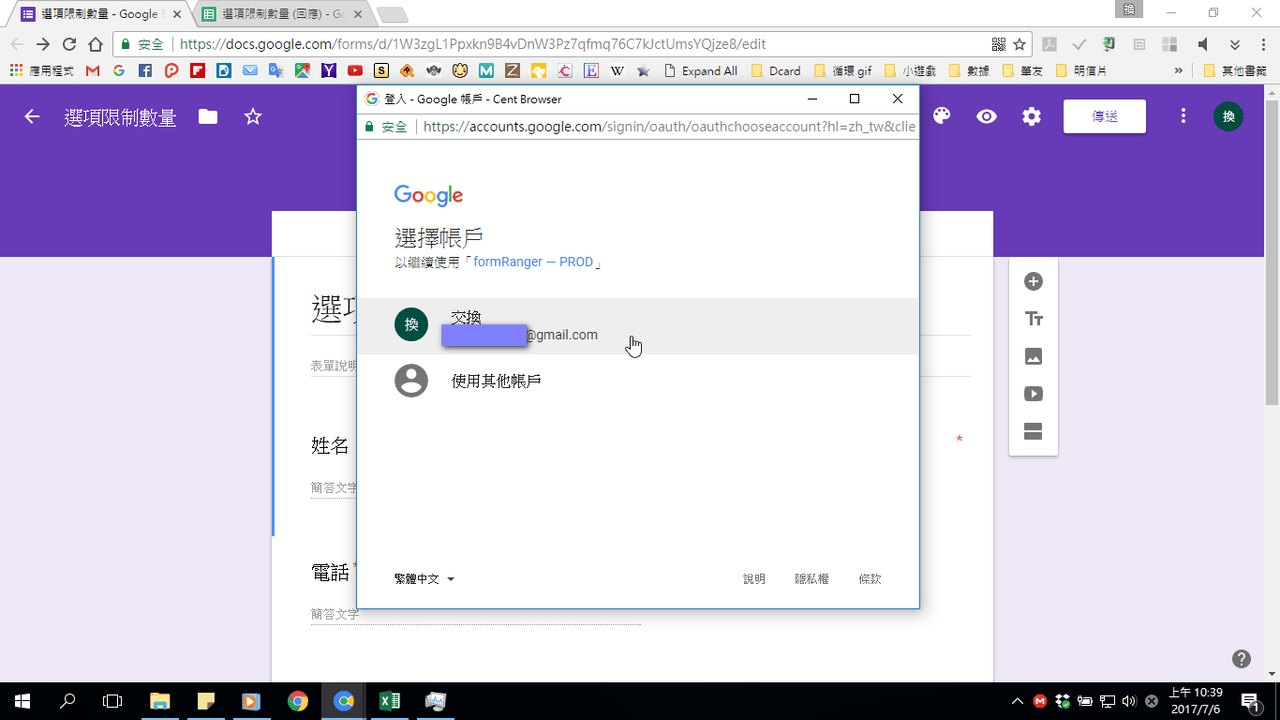Viewport: 1280px width, 720px height.
Task: Open form settings gear icon
Action: 1031,116
